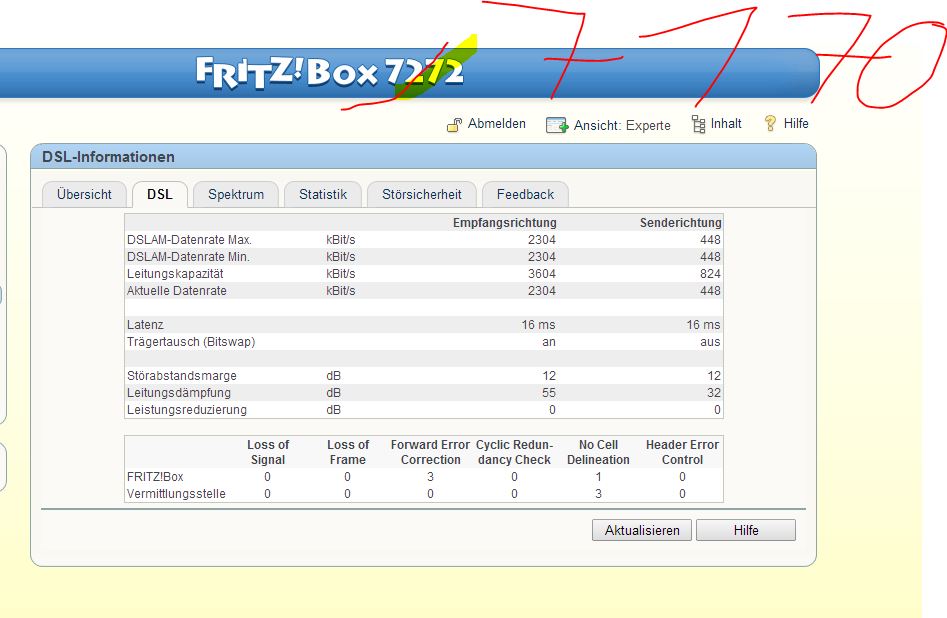
Task: Click the Trägertausch (Bitswap) label
Action: (191, 341)
